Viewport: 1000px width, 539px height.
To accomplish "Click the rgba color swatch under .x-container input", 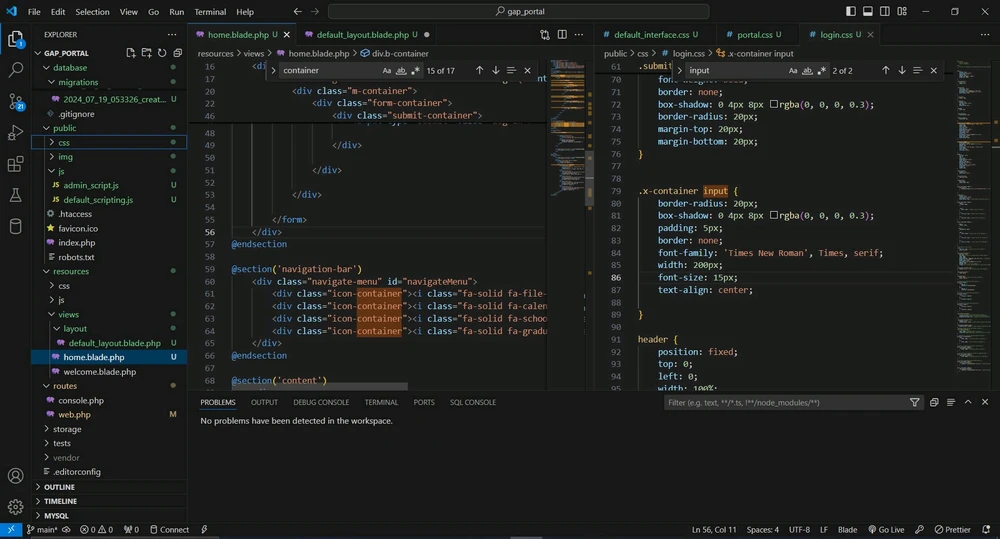I will pyautogui.click(x=773, y=216).
